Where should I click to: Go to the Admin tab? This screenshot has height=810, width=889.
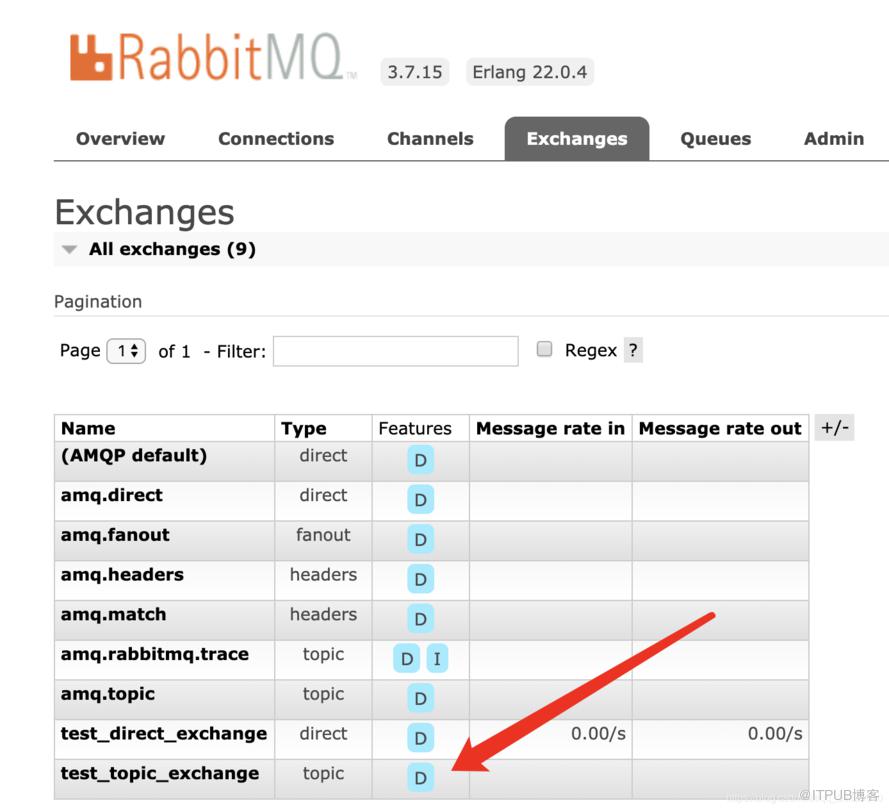pyautogui.click(x=833, y=139)
